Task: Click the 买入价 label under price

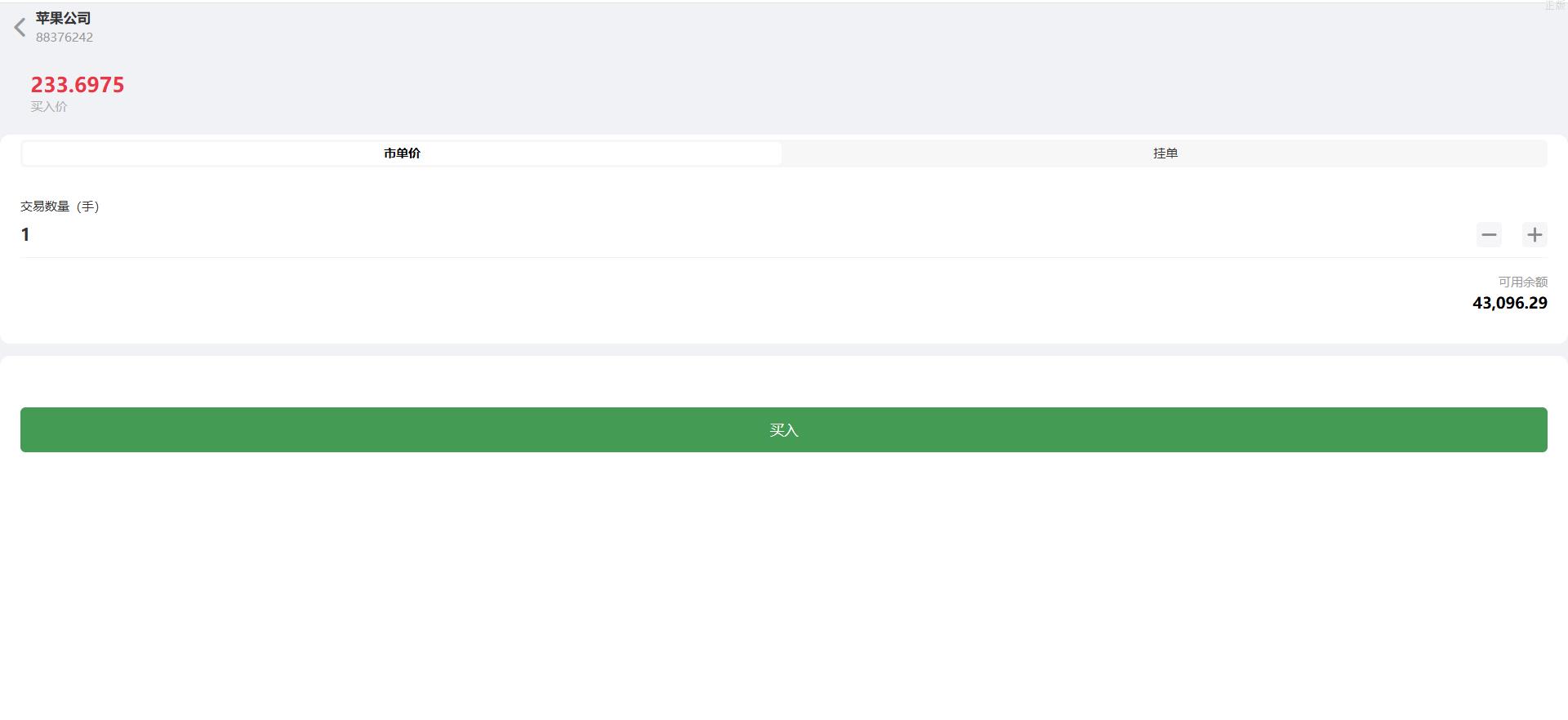Action: point(49,107)
